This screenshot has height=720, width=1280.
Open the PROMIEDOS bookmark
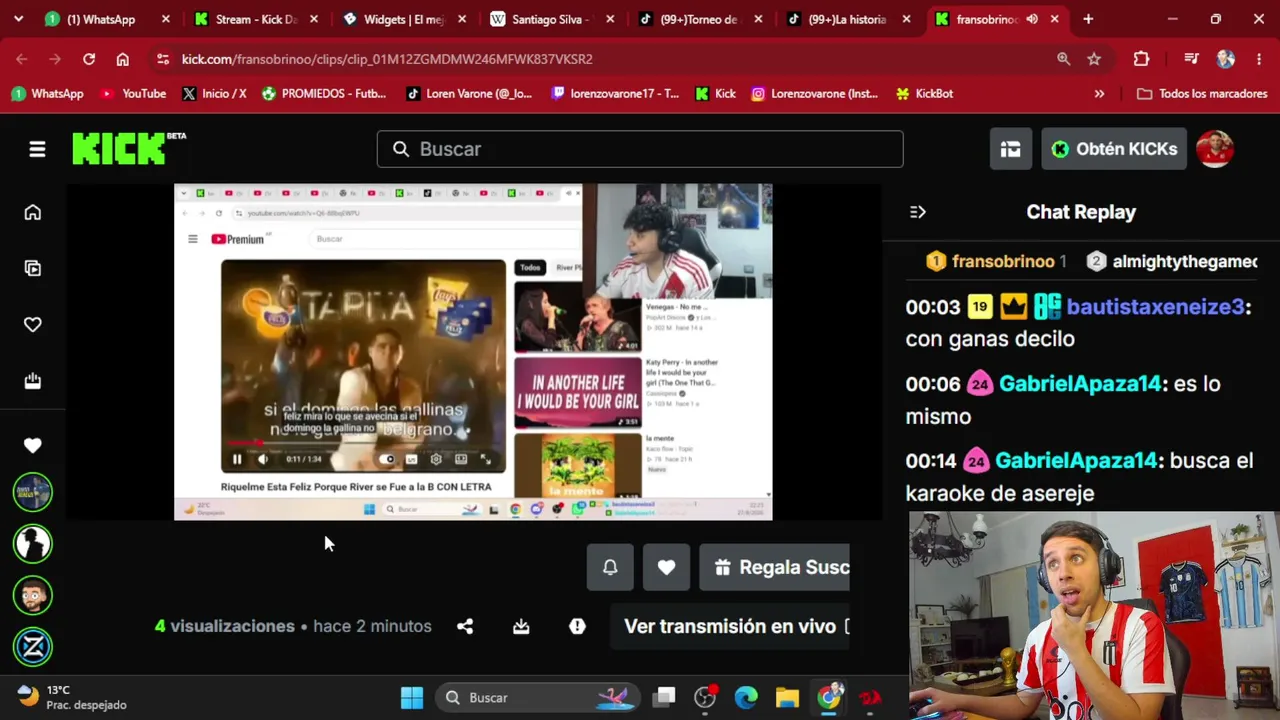[x=324, y=94]
